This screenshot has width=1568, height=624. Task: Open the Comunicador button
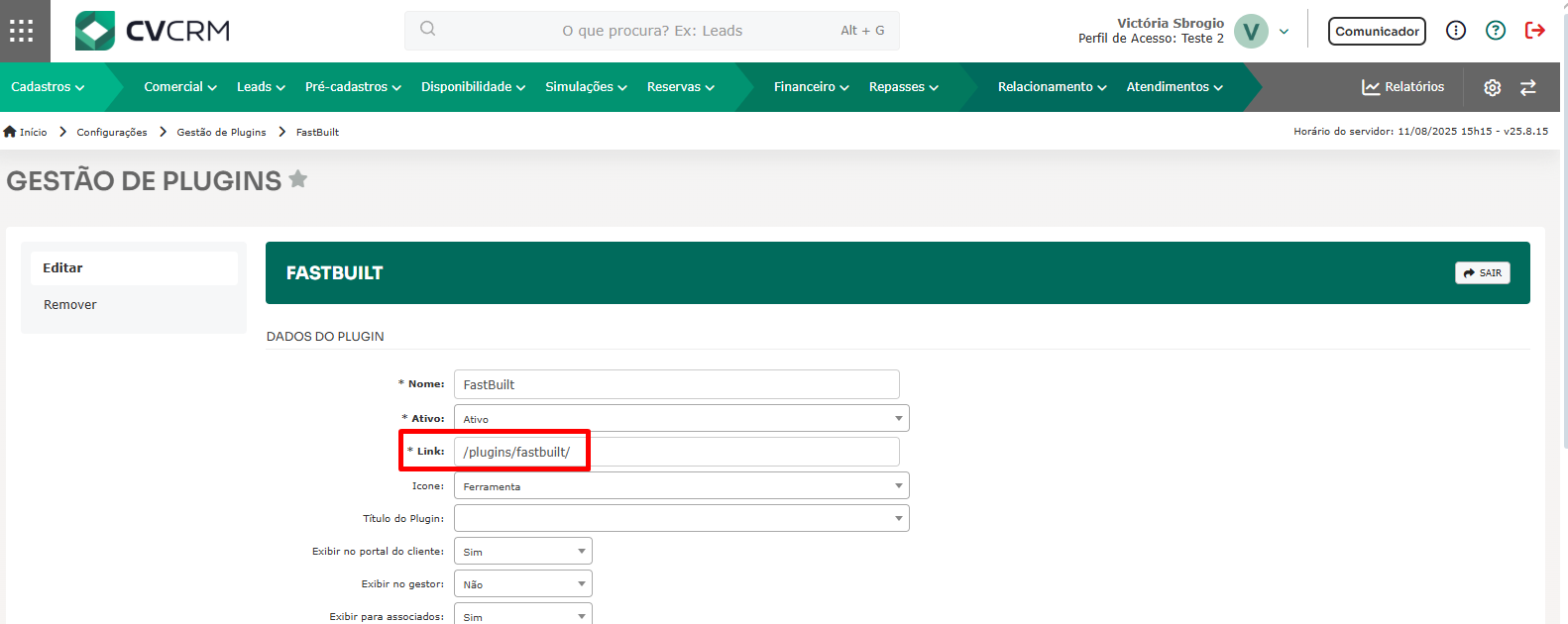coord(1377,31)
